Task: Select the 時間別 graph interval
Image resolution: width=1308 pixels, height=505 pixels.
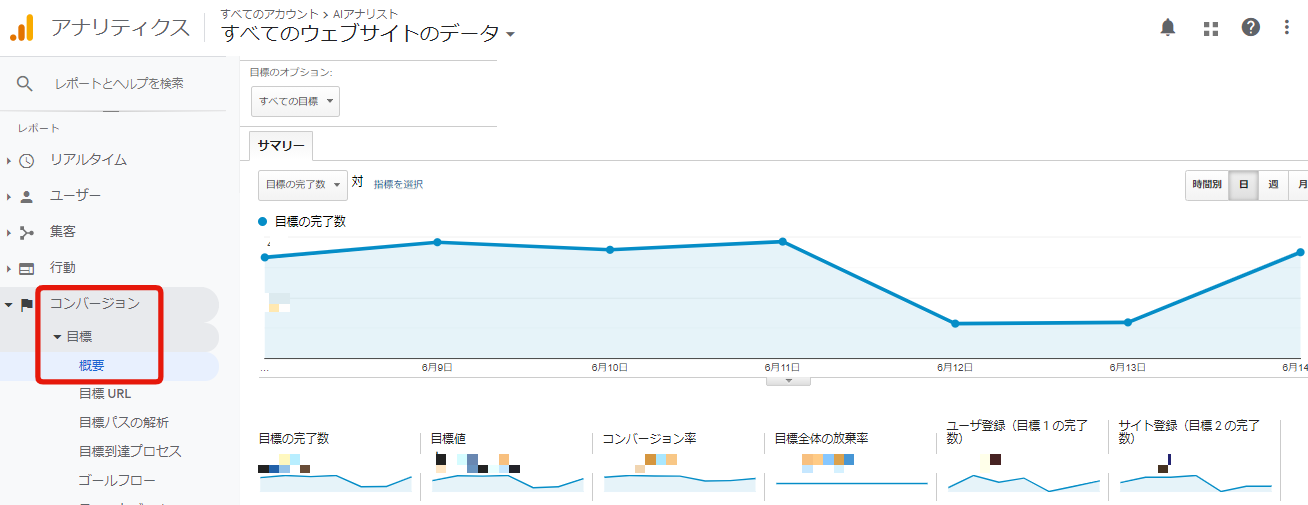Action: tap(1206, 185)
